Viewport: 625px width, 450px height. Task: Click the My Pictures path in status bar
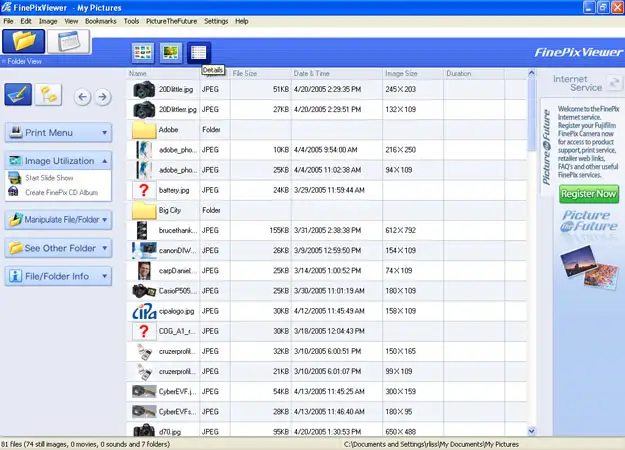click(431, 444)
